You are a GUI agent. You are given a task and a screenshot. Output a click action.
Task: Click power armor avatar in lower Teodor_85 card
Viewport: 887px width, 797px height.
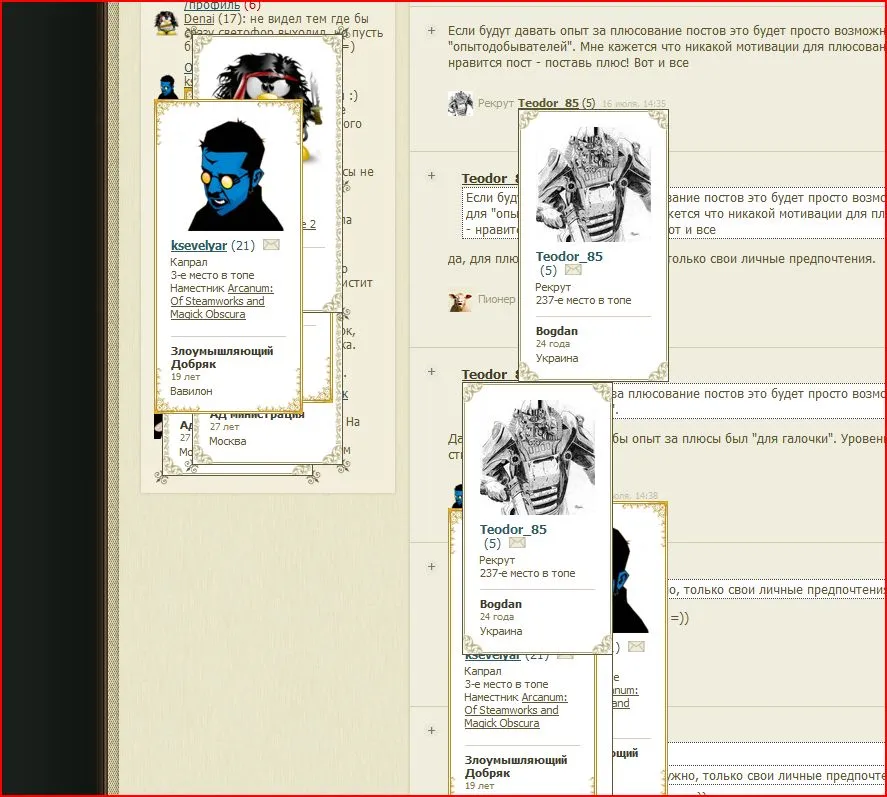pyautogui.click(x=537, y=455)
